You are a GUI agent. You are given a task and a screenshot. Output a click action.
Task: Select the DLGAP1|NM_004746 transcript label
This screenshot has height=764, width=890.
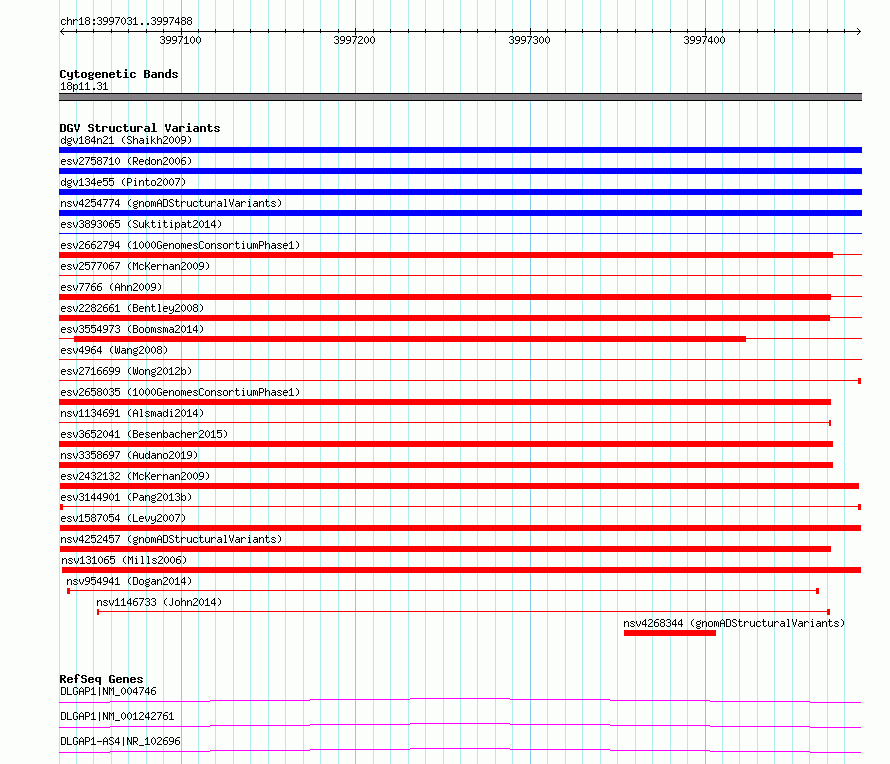click(108, 691)
